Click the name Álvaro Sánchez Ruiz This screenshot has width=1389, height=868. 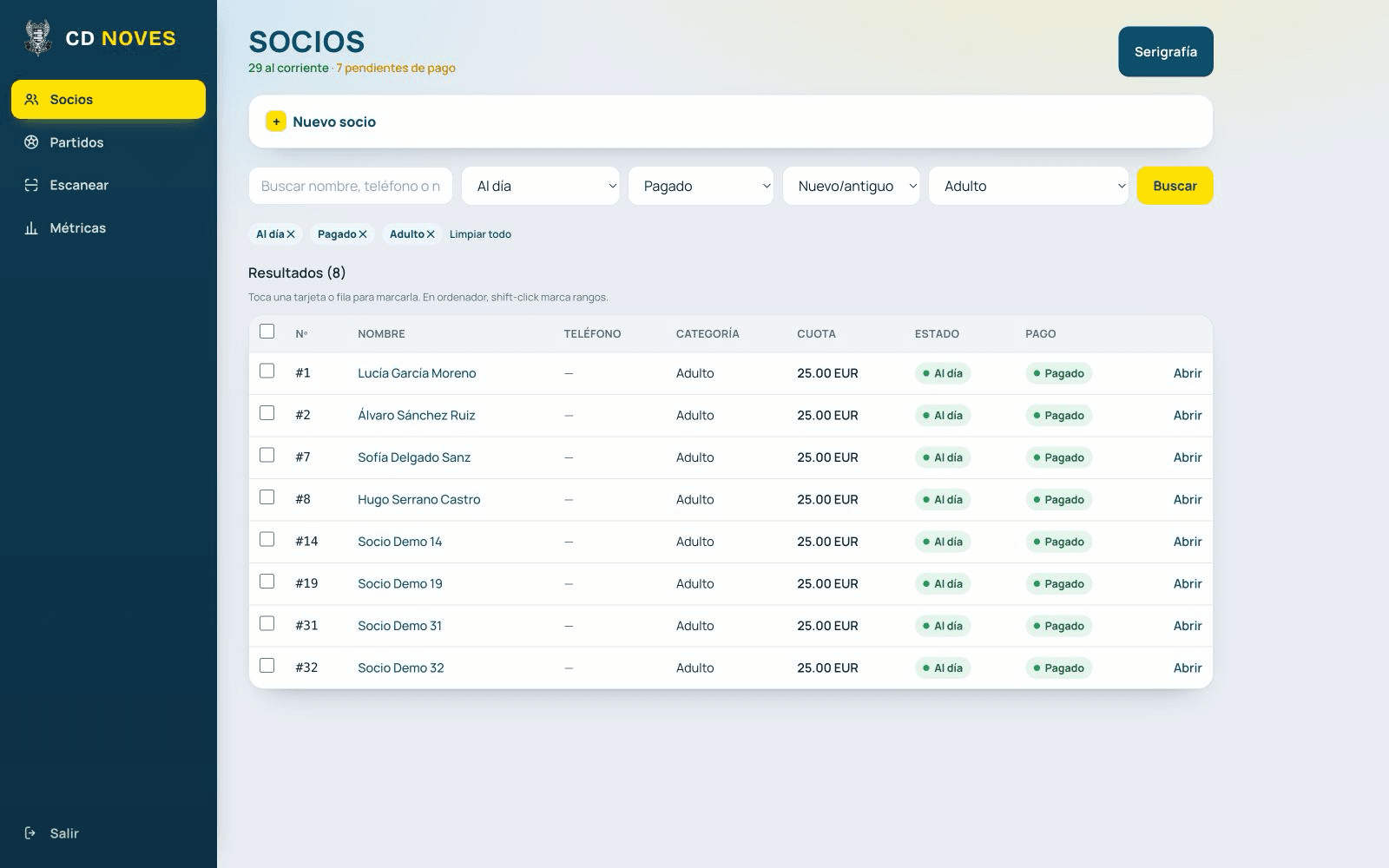417,416
